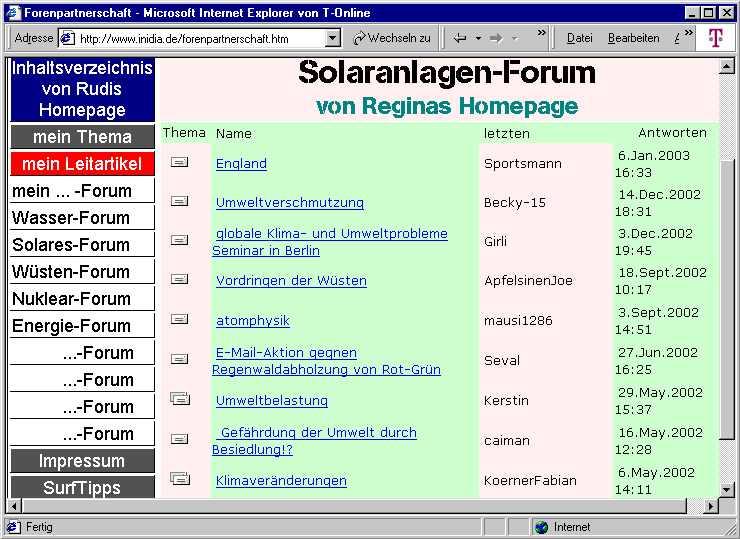The image size is (740, 539).
Task: Open the mein ... -Forum entry
Action: tap(82, 191)
